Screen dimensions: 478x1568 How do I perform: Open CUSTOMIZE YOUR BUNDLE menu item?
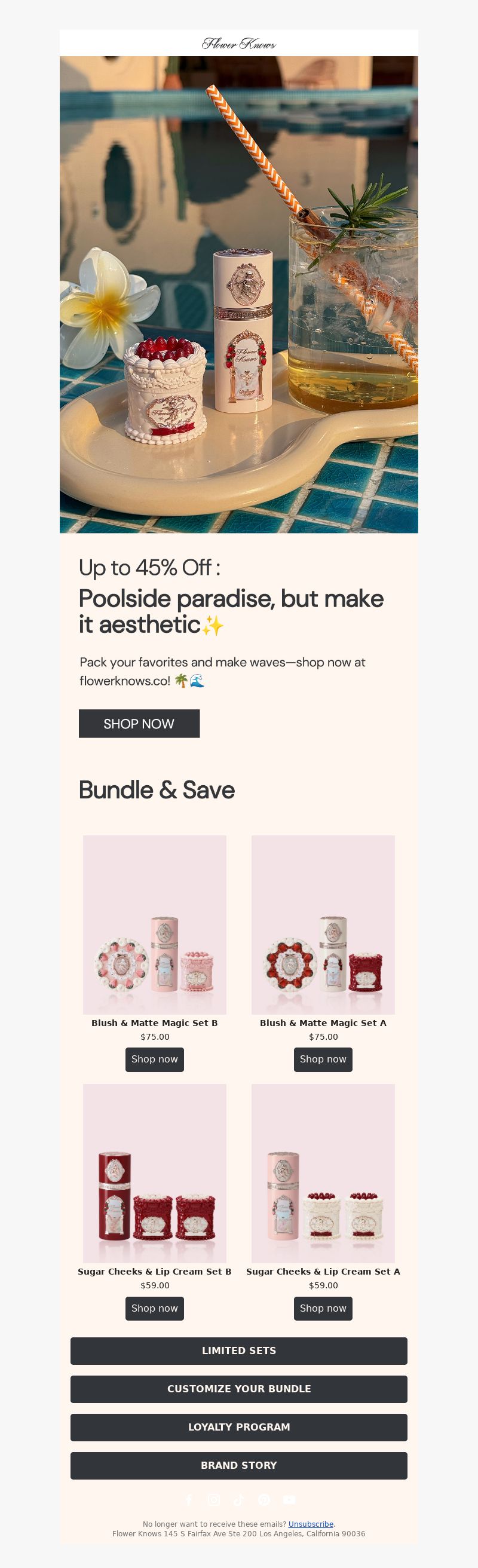pos(238,1389)
